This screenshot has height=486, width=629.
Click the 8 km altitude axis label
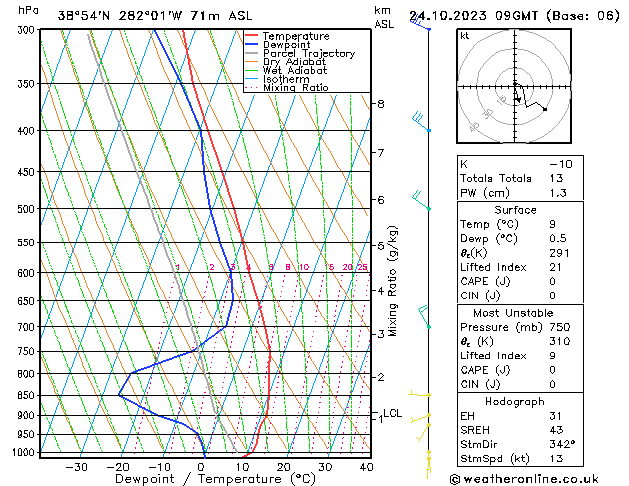click(x=381, y=103)
